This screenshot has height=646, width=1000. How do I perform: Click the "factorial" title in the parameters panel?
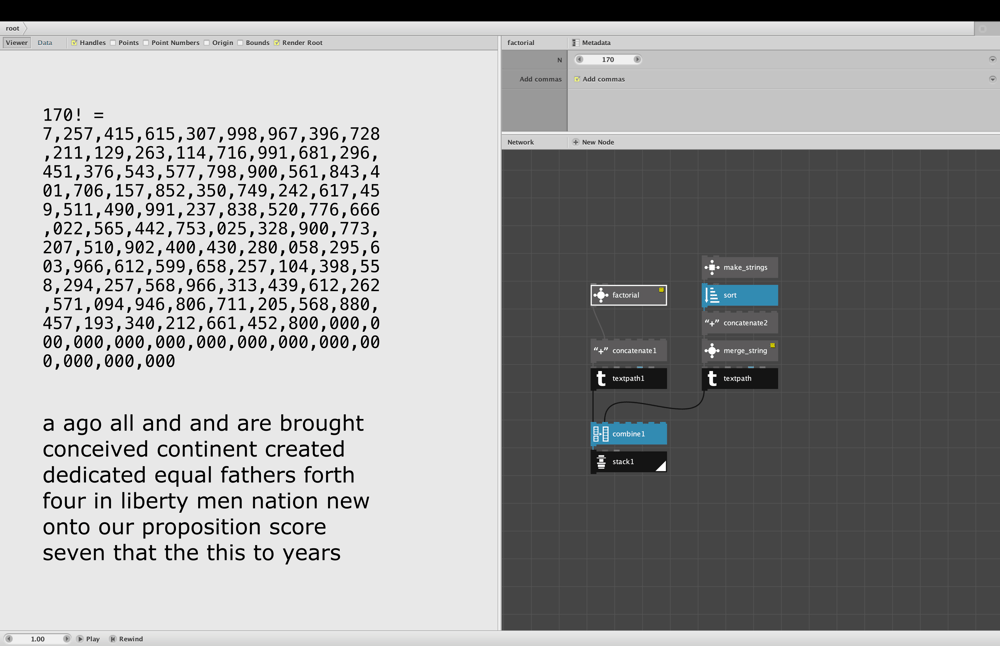coord(521,43)
